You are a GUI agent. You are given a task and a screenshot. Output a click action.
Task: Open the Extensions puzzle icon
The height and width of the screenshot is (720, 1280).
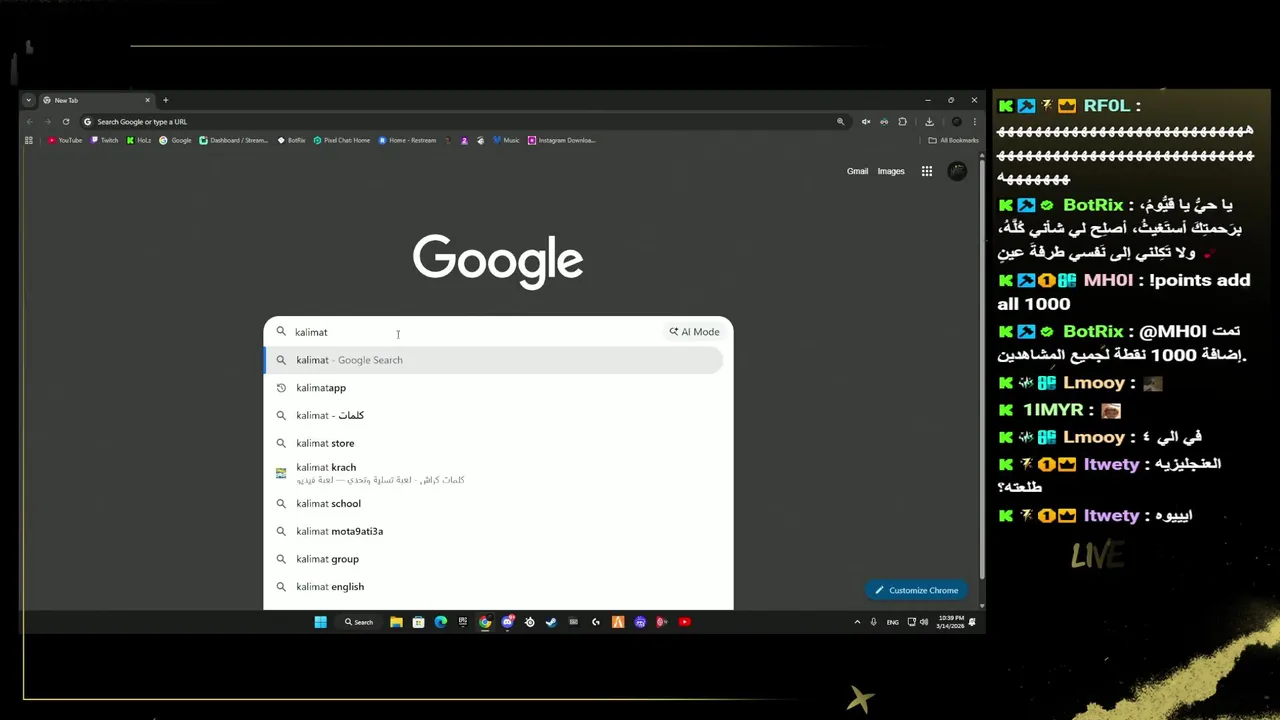pos(902,122)
